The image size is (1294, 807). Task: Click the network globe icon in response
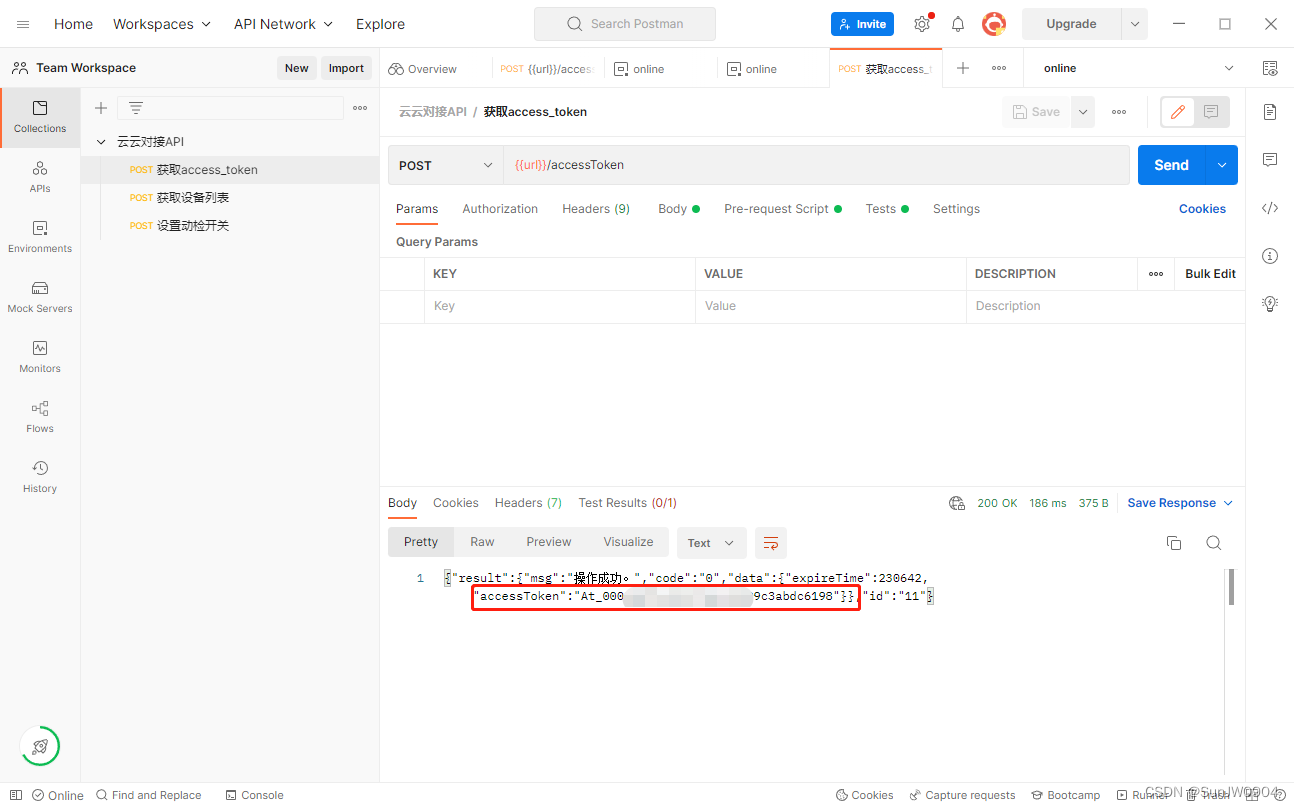coord(957,503)
